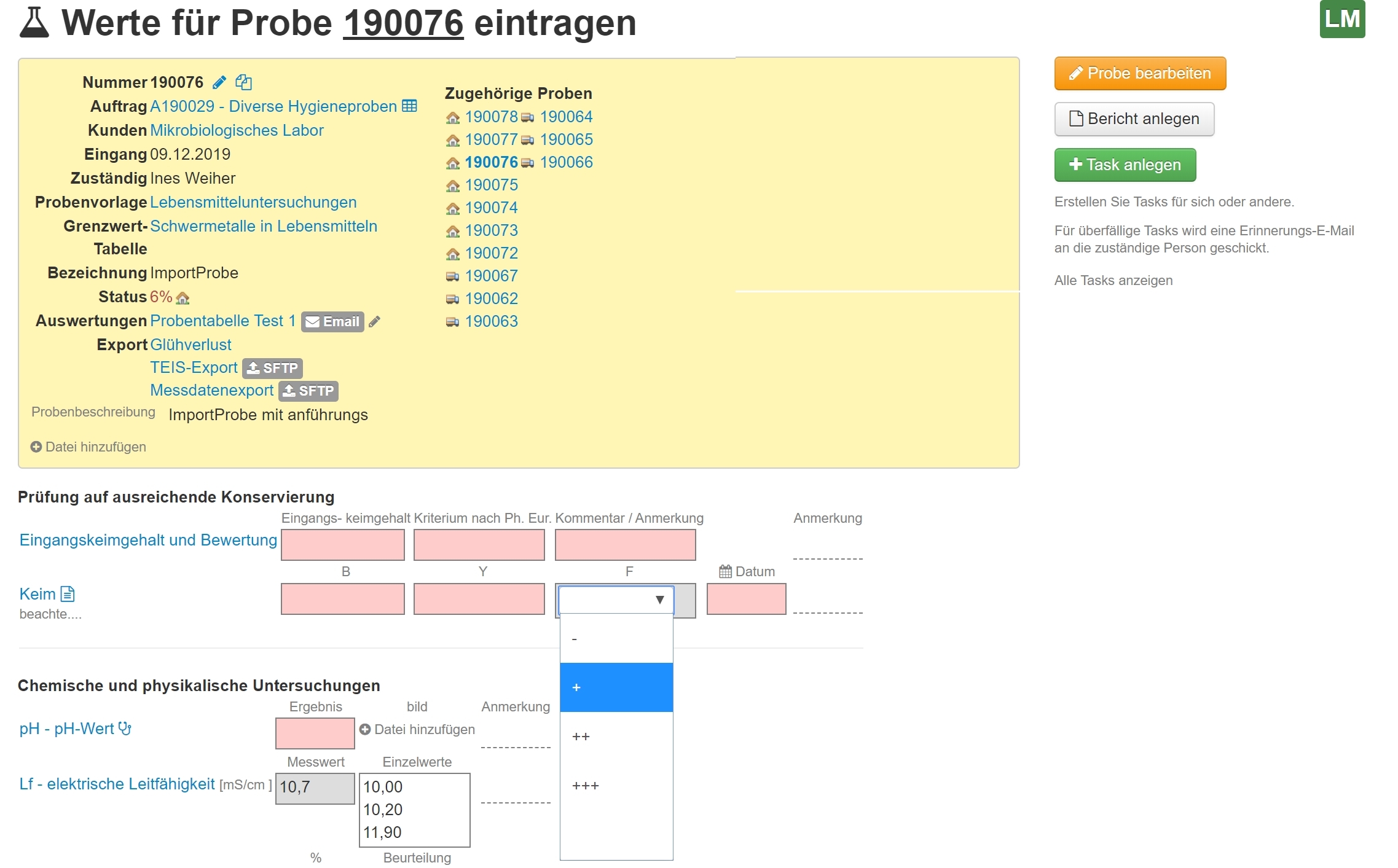
Task: Open the LM user avatar menu
Action: 1341,19
